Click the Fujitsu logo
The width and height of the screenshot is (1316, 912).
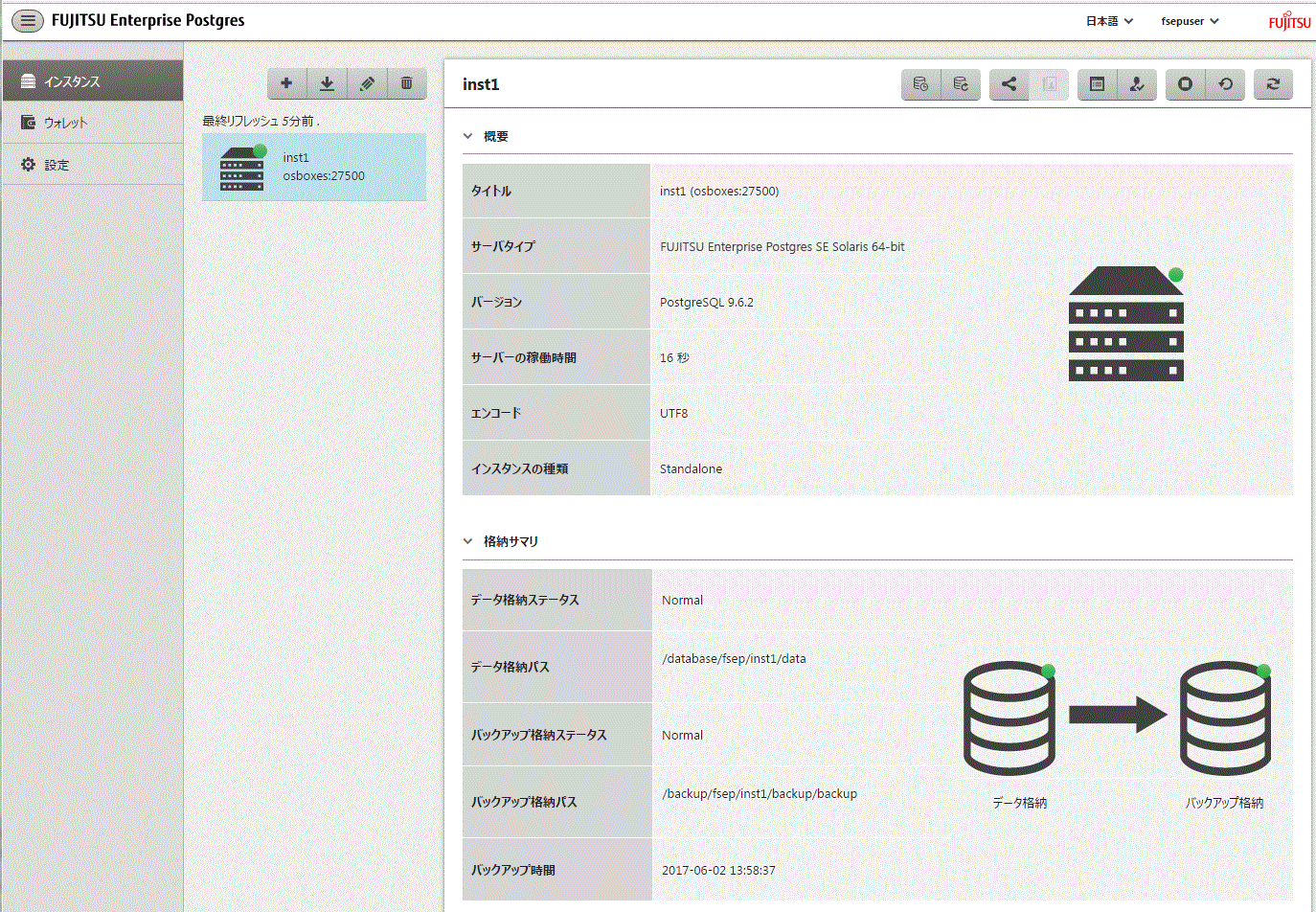tap(1289, 21)
